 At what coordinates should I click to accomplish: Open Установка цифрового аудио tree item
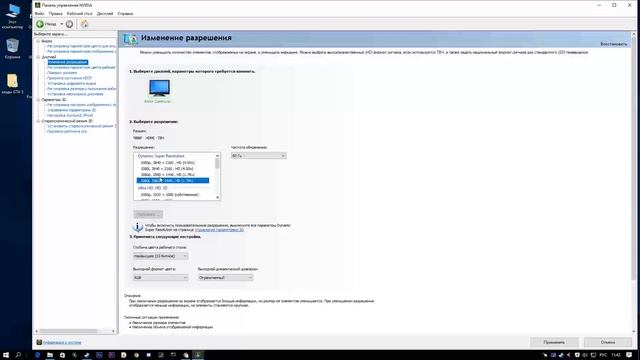(71, 83)
